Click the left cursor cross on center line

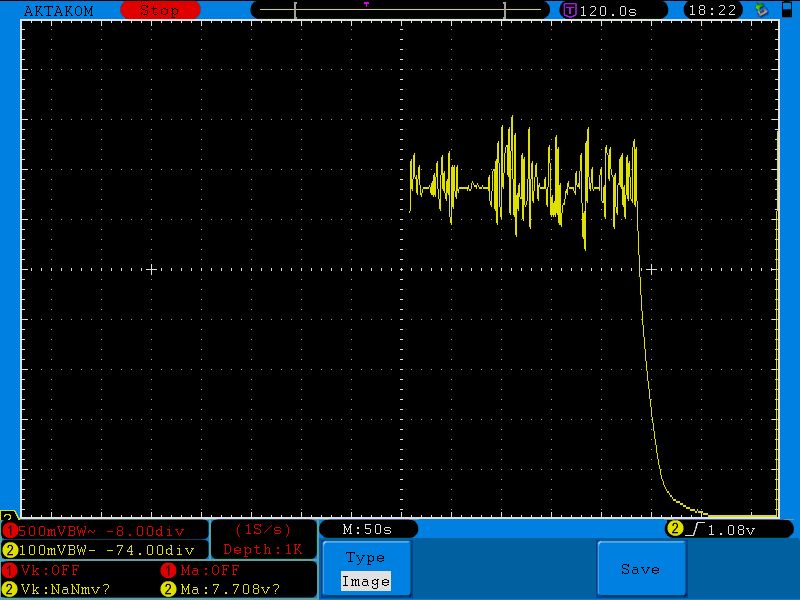coord(151,269)
